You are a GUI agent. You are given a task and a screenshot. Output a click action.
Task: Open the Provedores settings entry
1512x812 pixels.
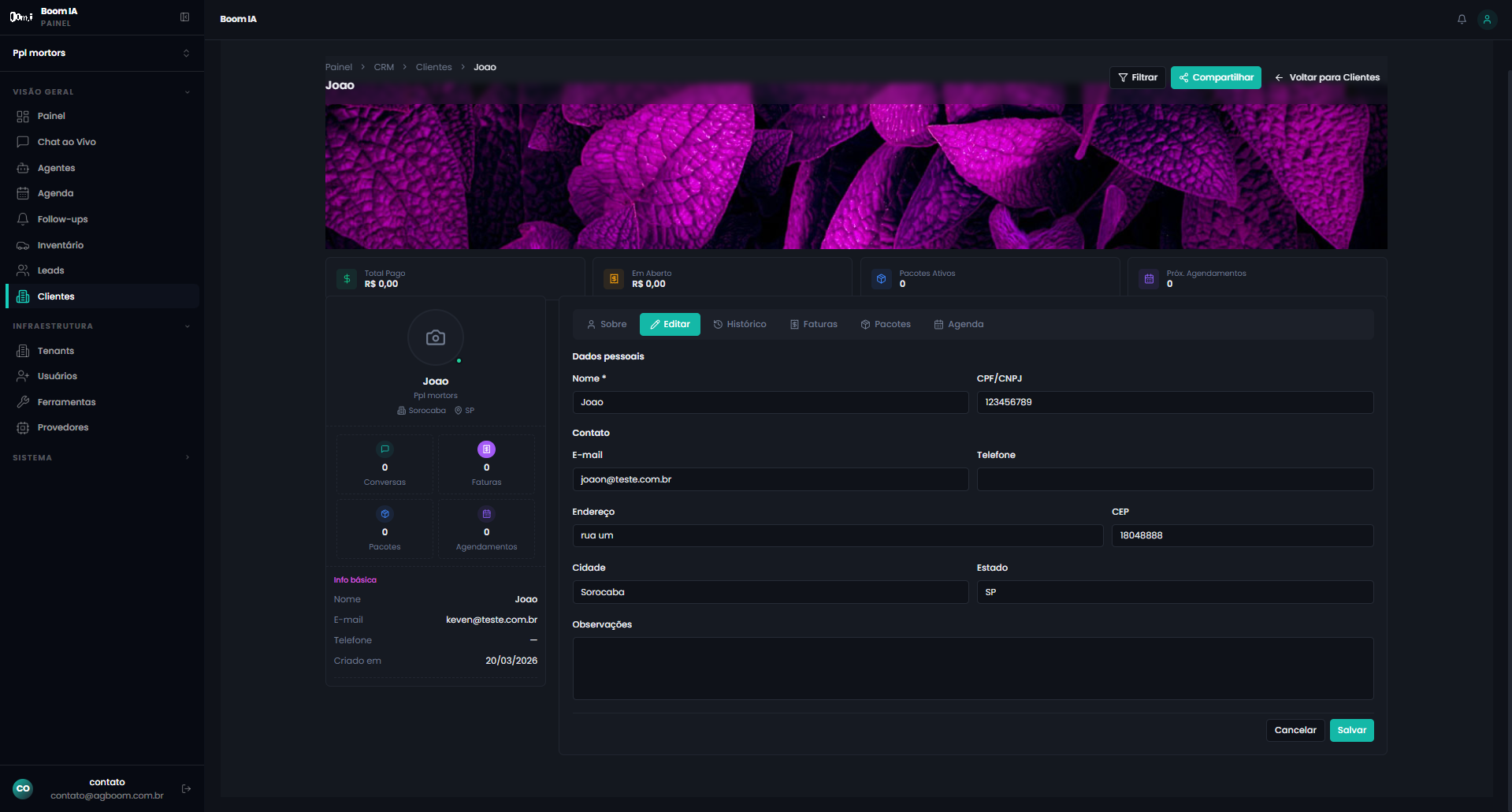63,426
